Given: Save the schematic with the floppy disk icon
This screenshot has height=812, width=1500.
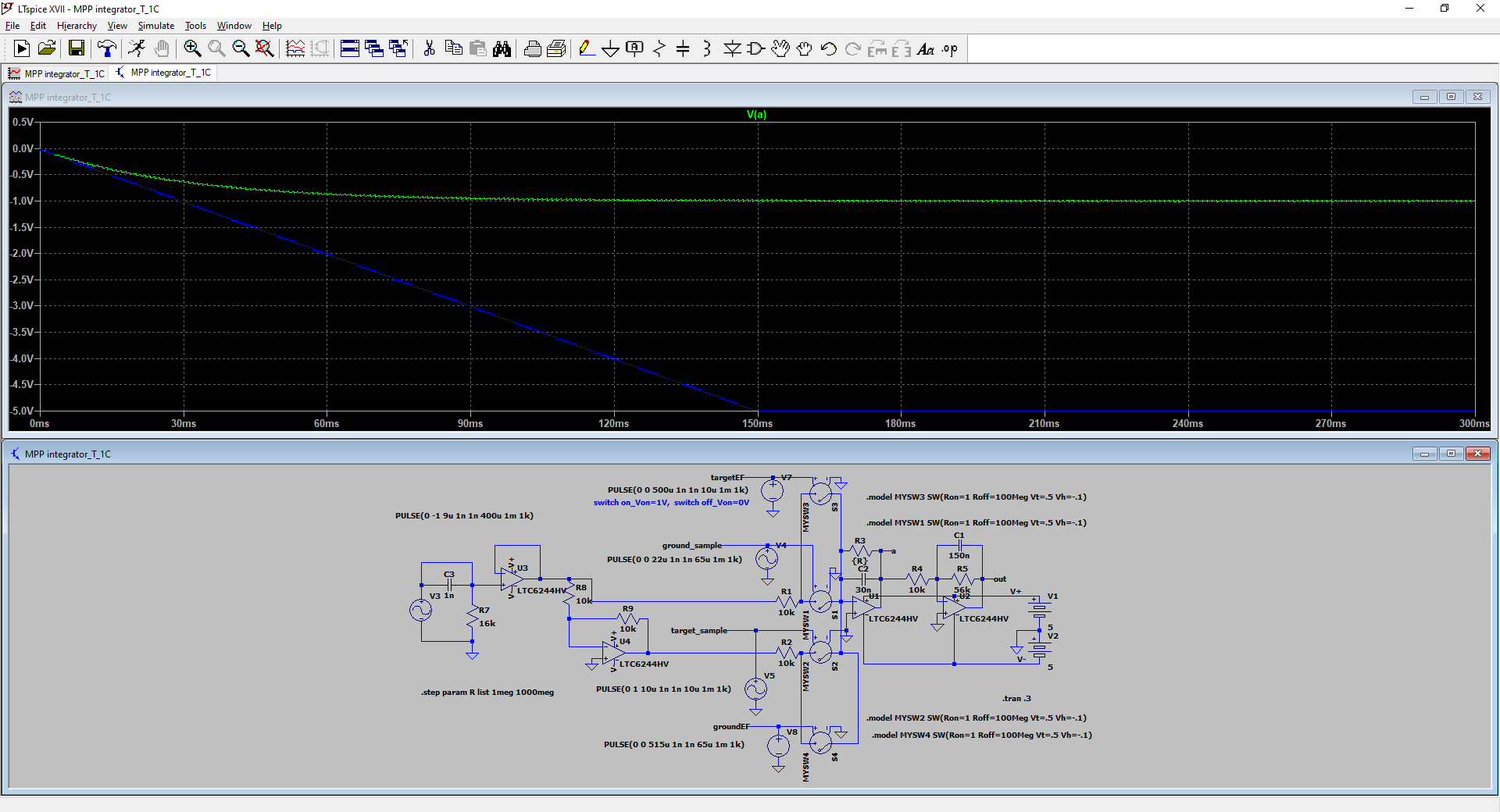Looking at the screenshot, I should 77,49.
